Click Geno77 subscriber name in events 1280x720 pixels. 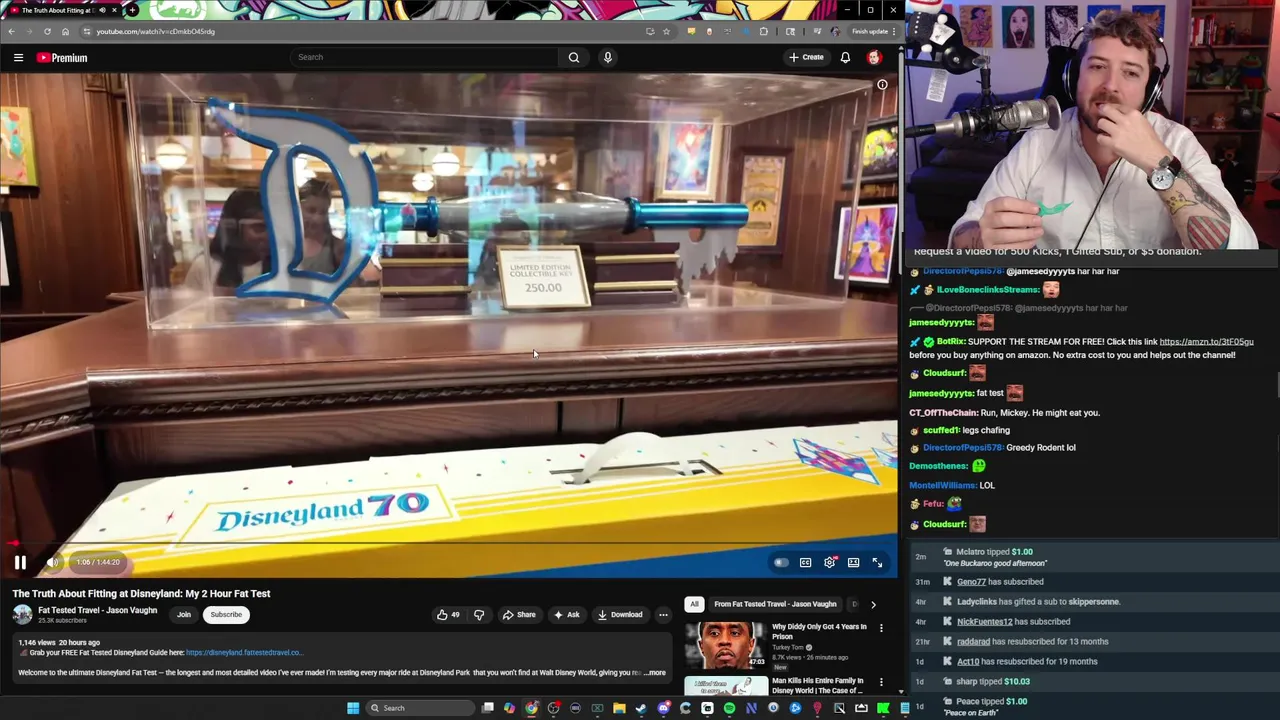coord(971,581)
